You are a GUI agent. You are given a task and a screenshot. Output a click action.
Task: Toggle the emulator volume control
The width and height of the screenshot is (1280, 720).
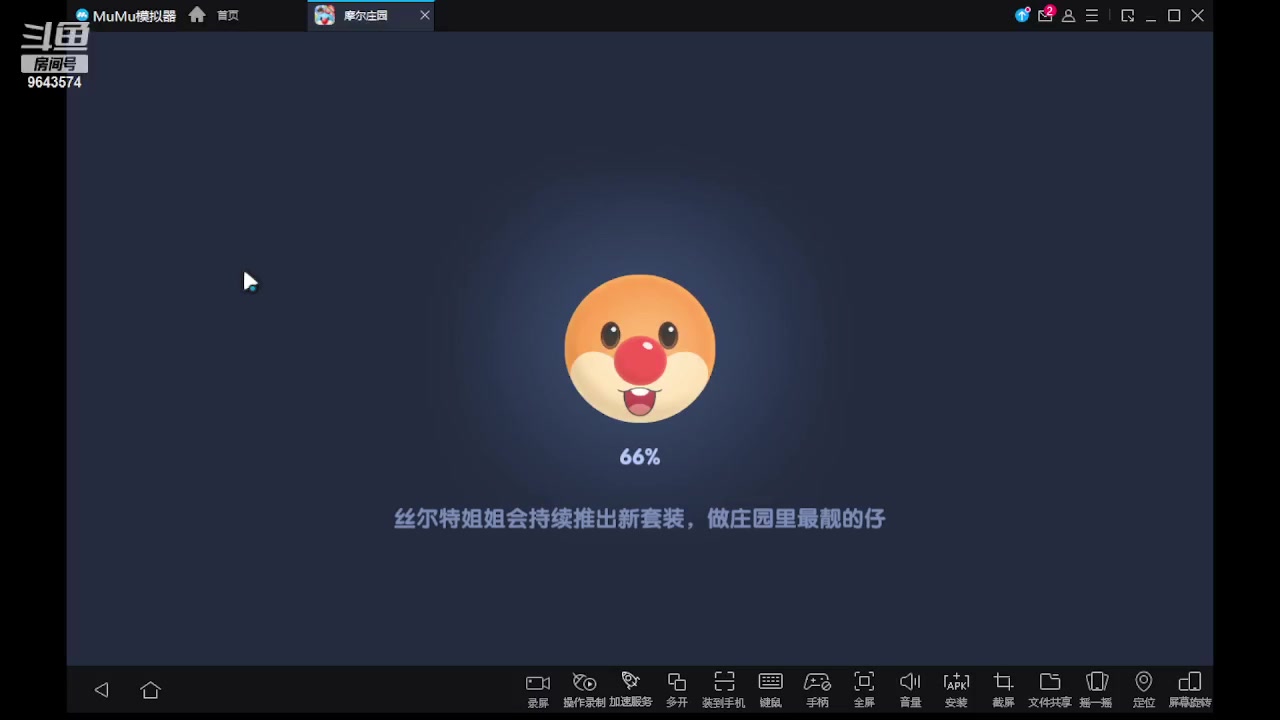910,688
